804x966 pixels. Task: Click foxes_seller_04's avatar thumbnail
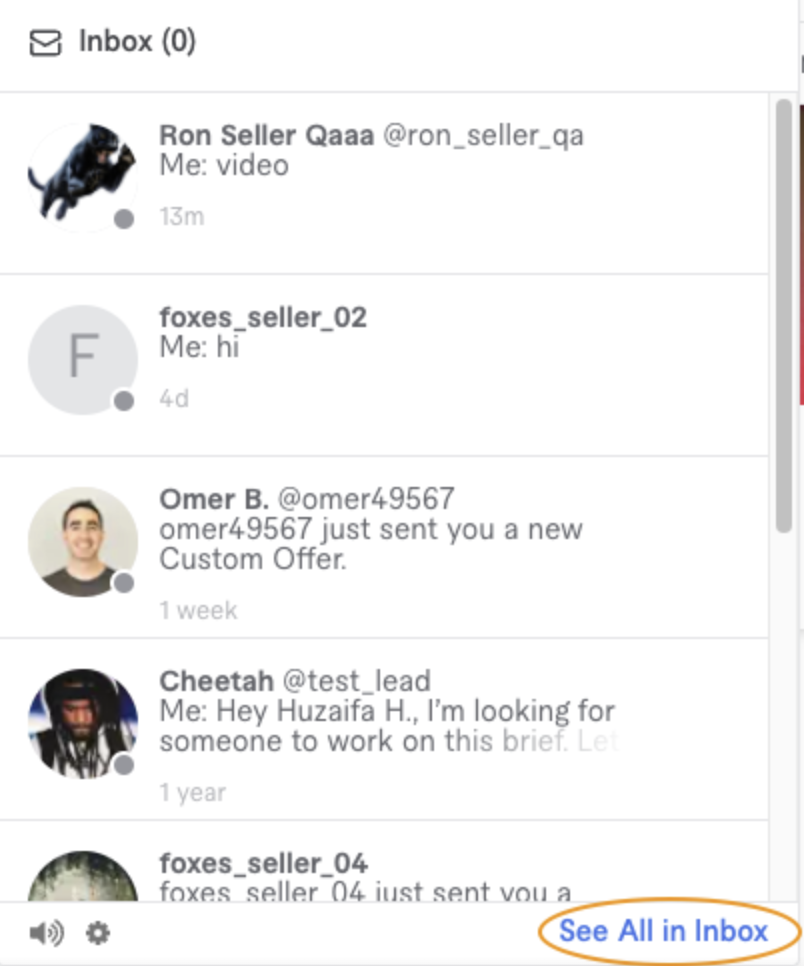click(x=83, y=880)
